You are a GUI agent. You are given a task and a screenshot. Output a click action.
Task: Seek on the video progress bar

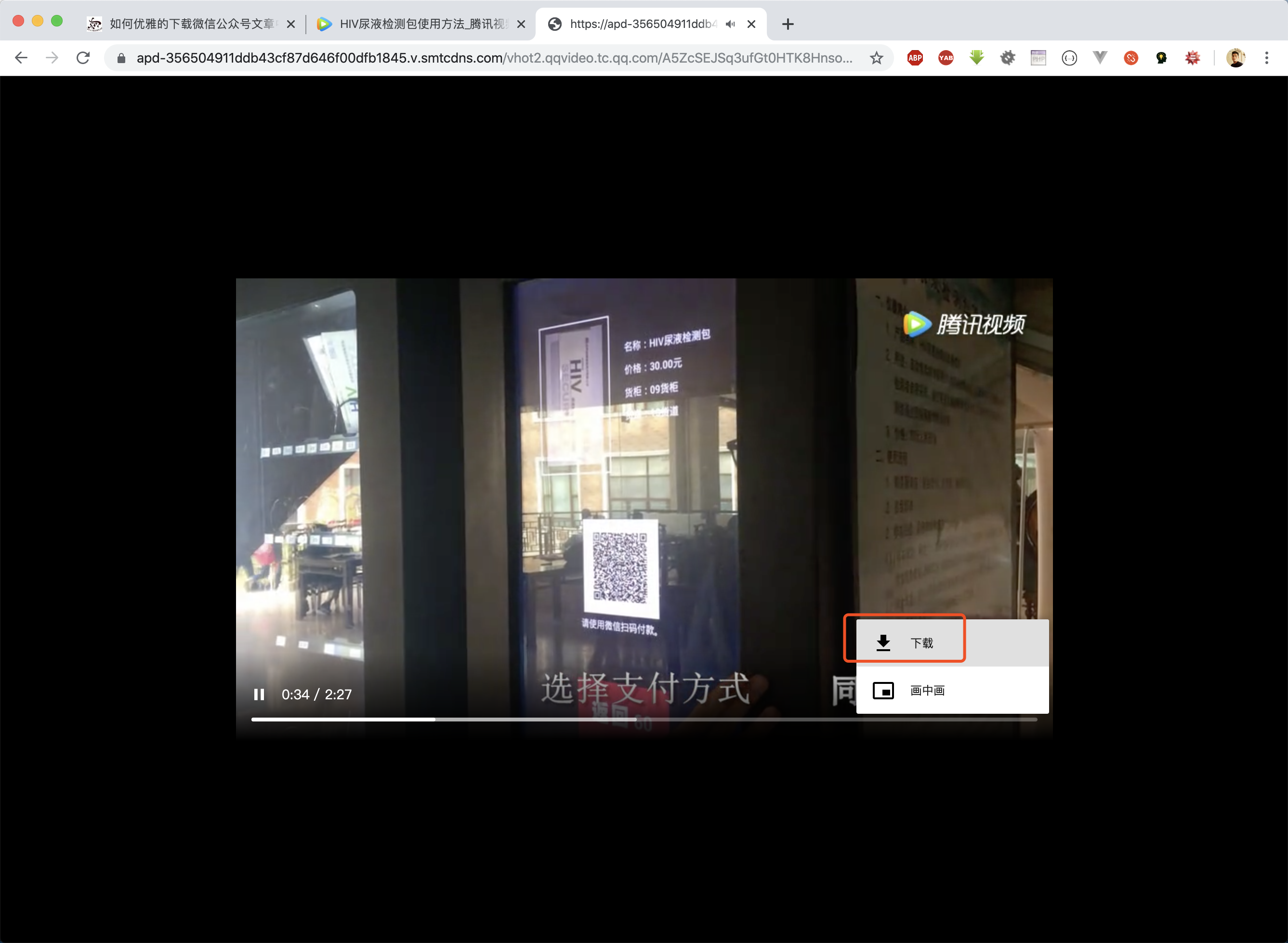[644, 719]
